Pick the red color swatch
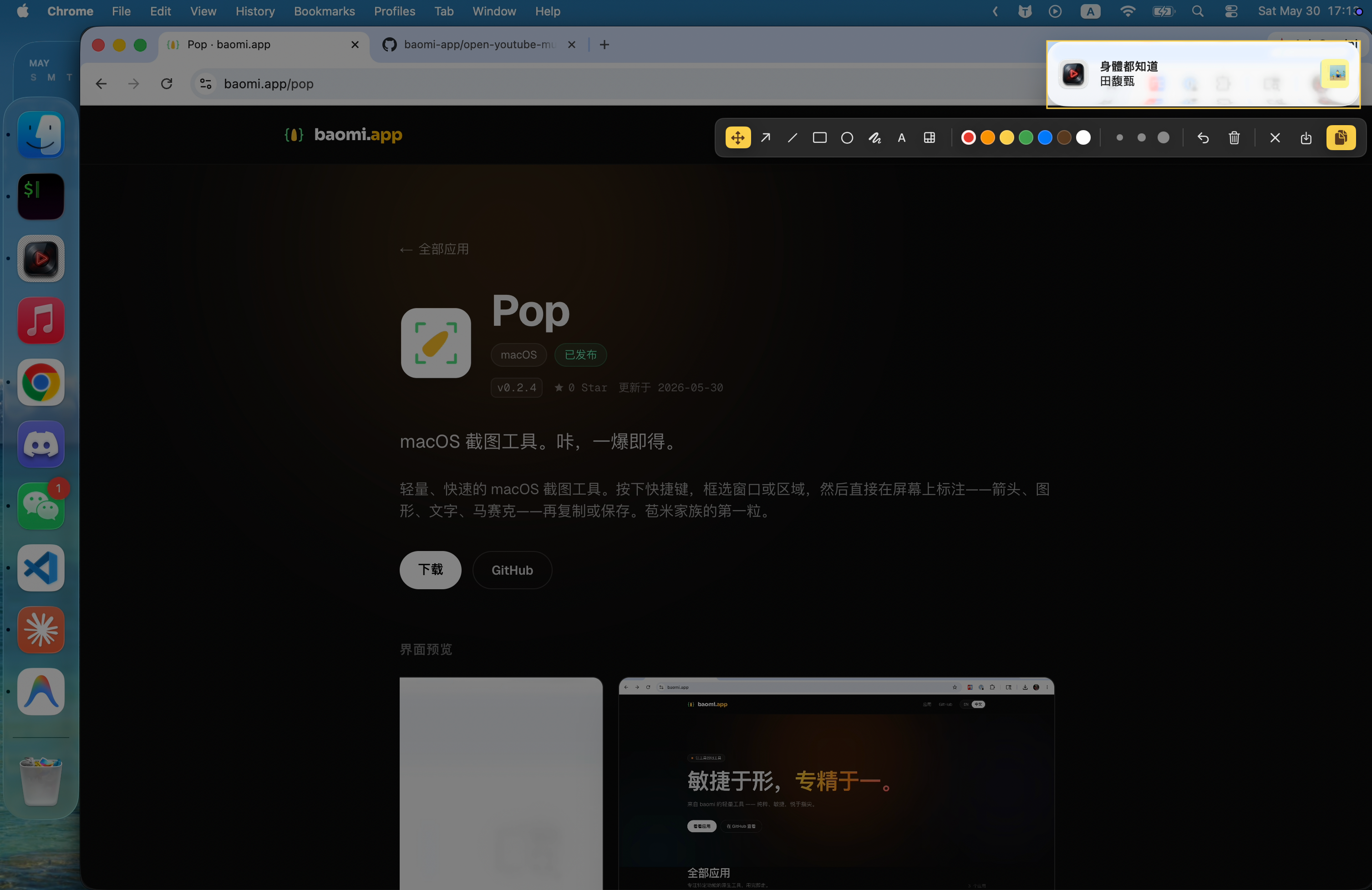This screenshot has width=1372, height=890. coord(969,138)
